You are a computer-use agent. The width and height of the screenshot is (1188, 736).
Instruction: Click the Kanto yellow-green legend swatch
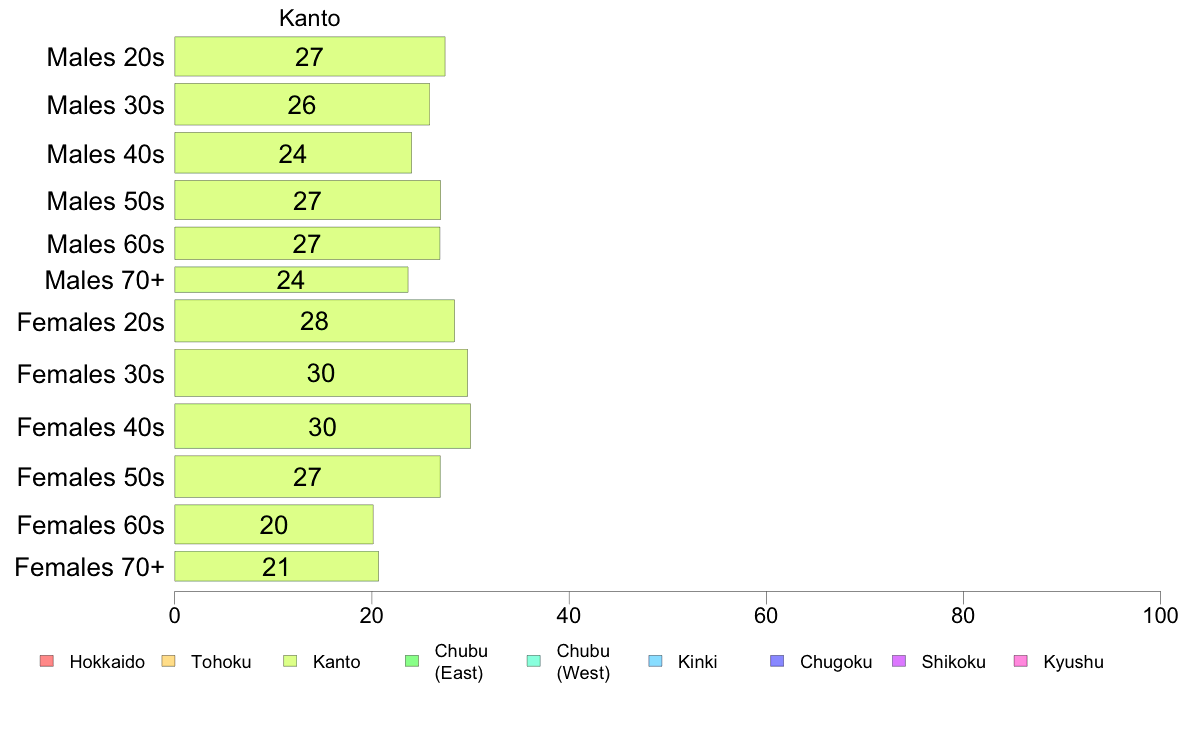tap(290, 661)
